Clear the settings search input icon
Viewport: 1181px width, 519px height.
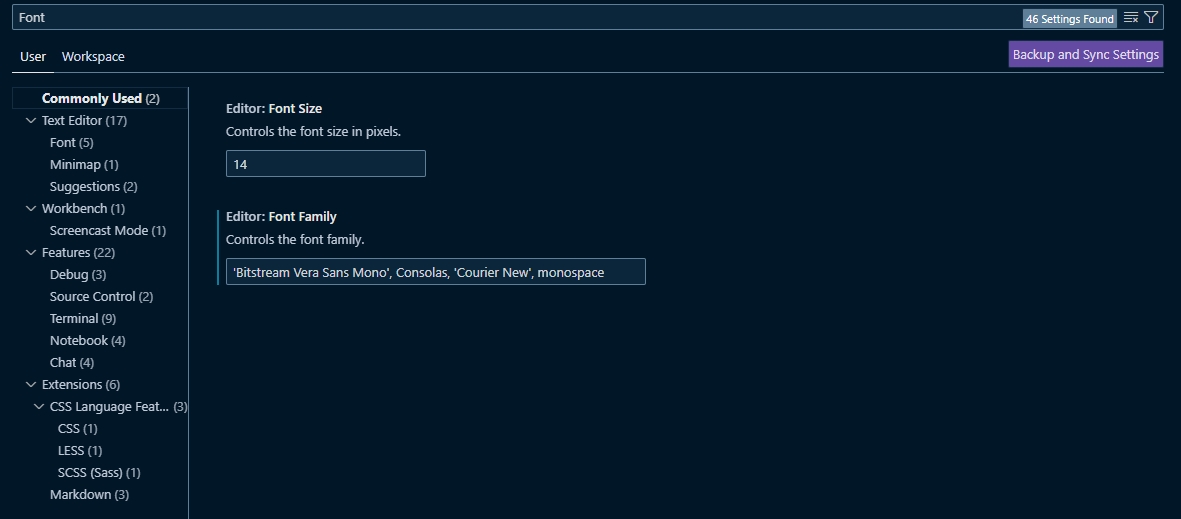point(1131,18)
